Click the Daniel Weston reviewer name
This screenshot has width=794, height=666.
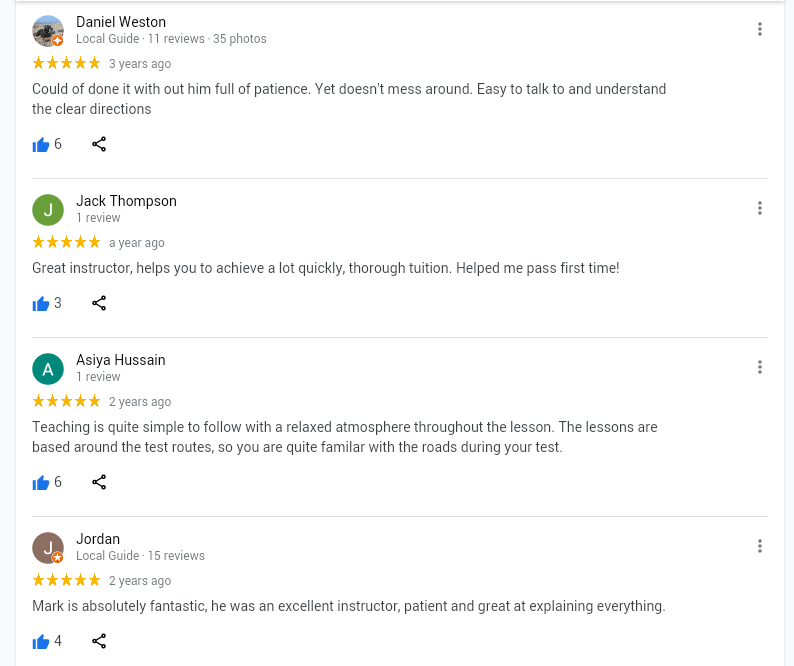pos(121,22)
